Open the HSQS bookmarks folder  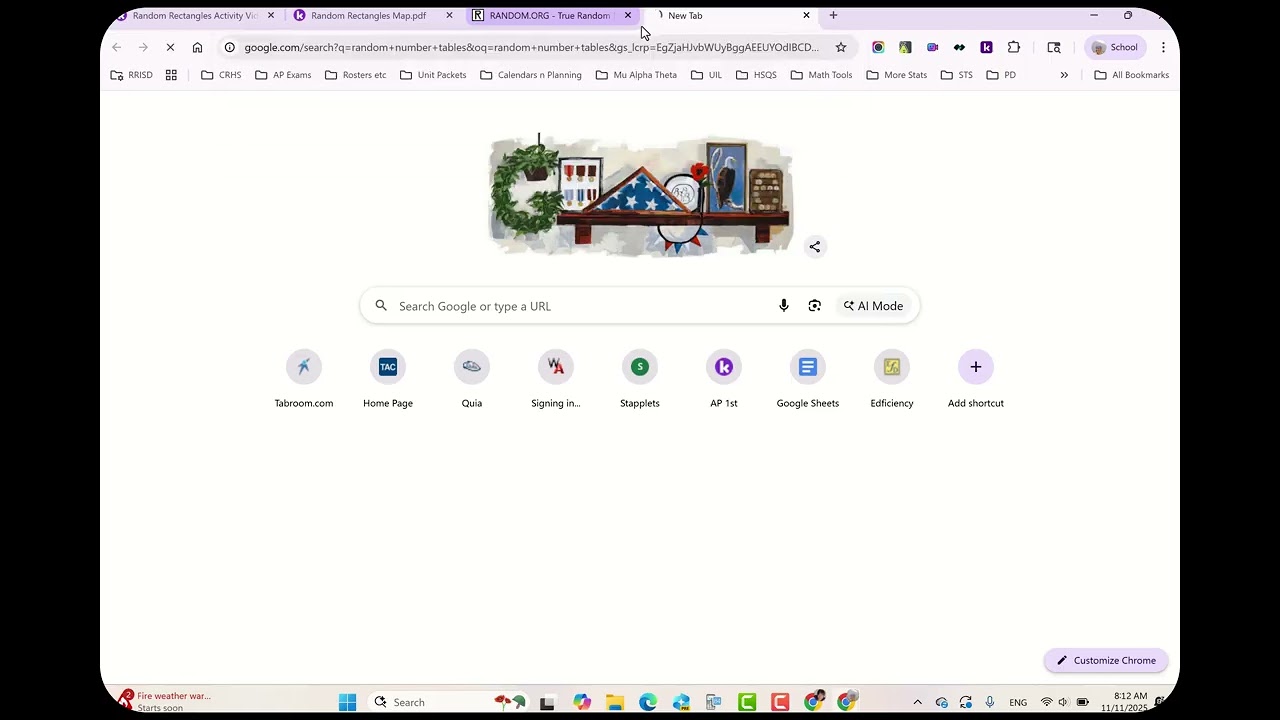(756, 75)
